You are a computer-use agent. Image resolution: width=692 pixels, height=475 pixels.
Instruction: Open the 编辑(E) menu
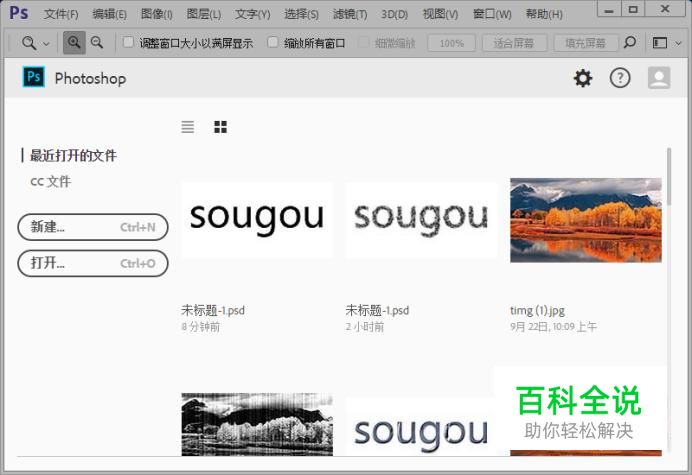(x=109, y=14)
